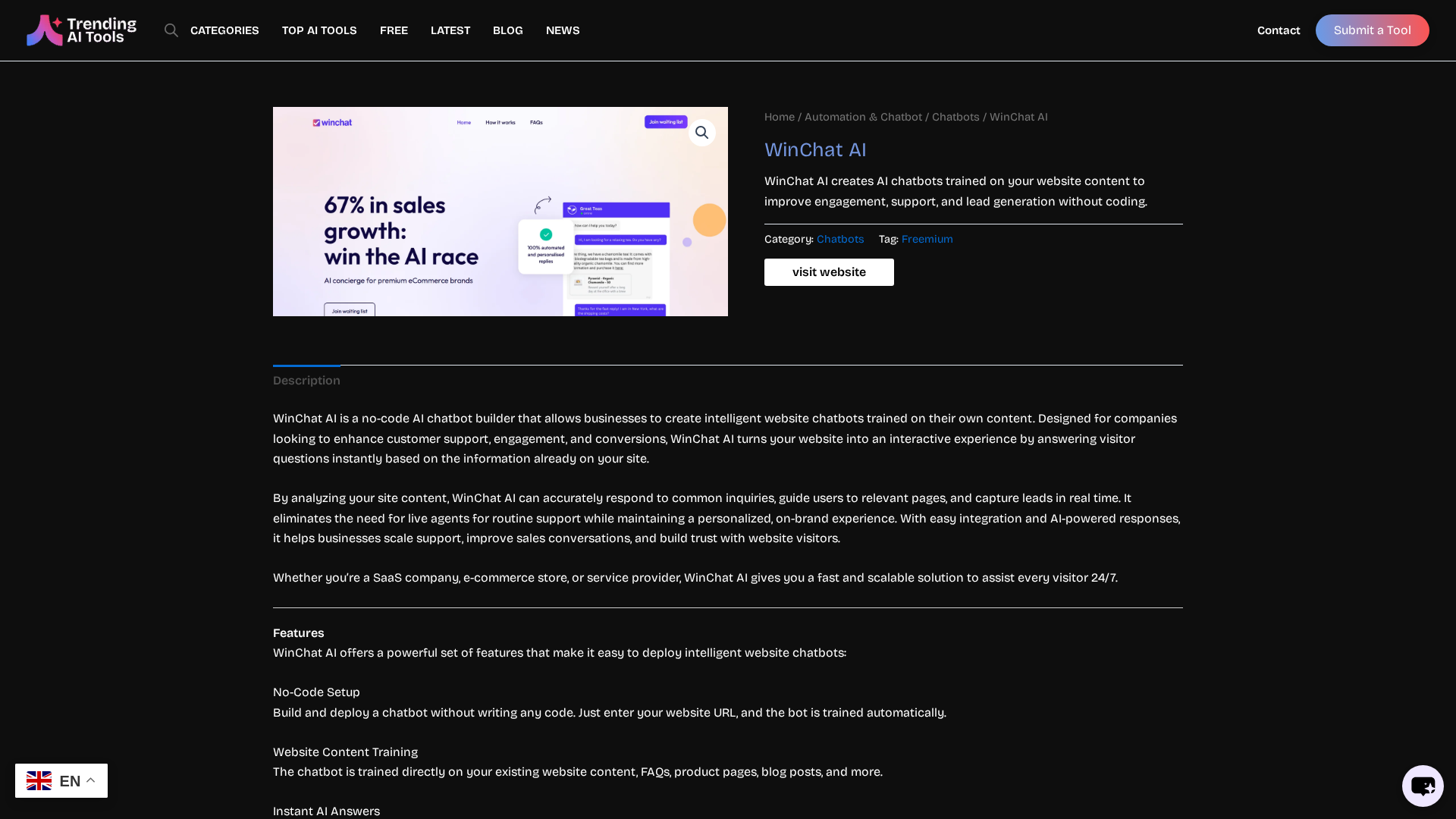Viewport: 1456px width, 819px height.
Task: Click the Trending AI Tools logo
Action: tap(81, 30)
